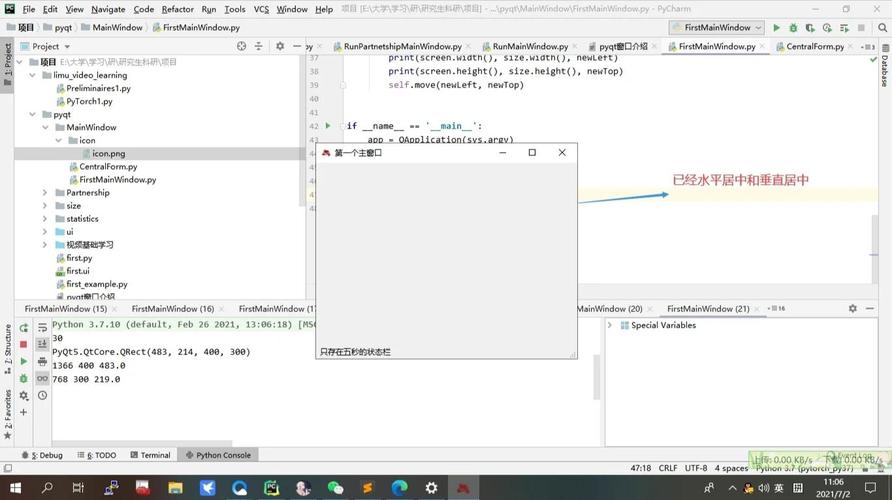Viewport: 892px width, 500px height.
Task: Collapse MainWindow folder in tree
Action: point(46,127)
